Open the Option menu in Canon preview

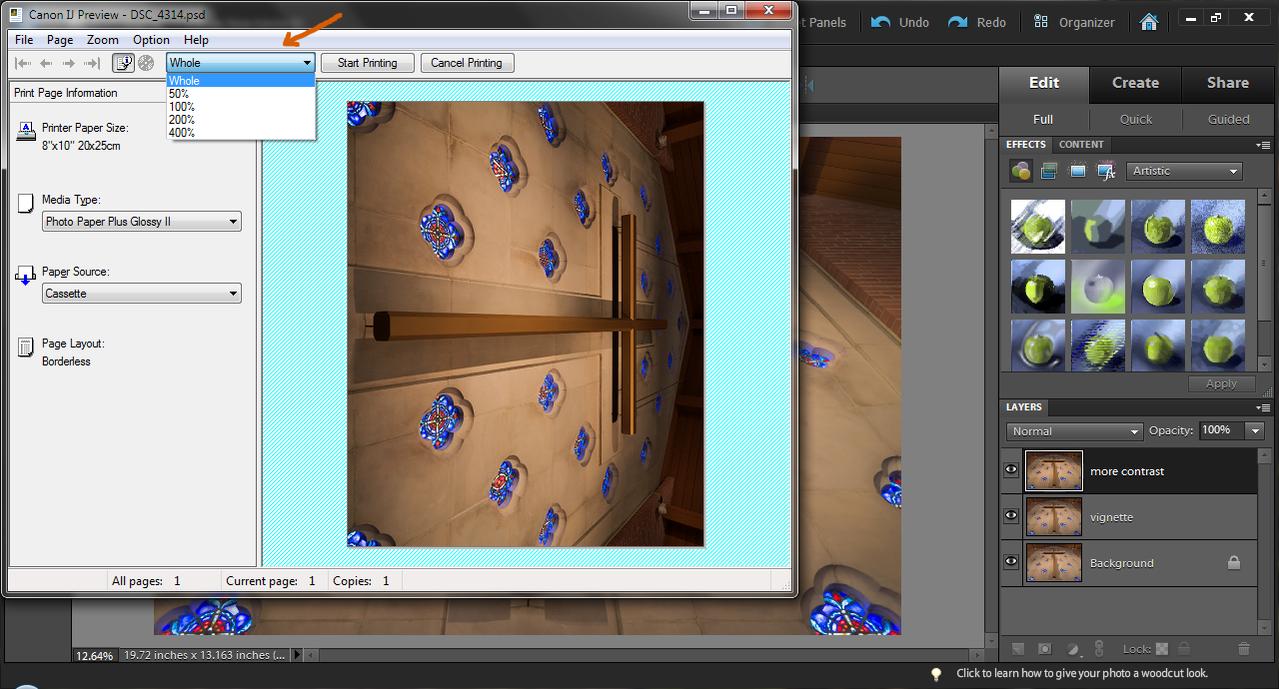151,40
